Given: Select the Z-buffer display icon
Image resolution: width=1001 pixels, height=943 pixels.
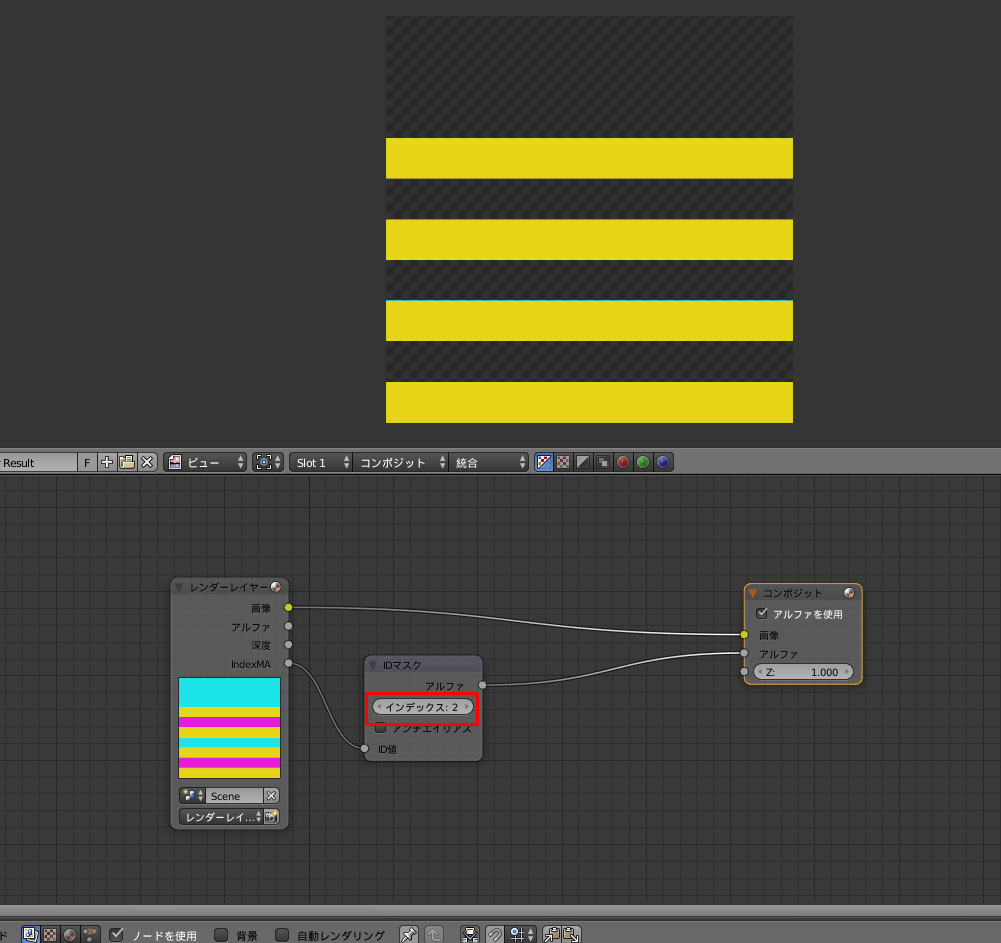Looking at the screenshot, I should (603, 462).
